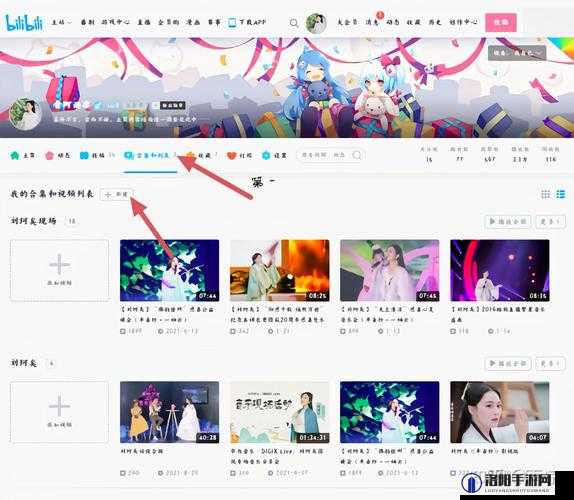Click the title text under the 08:16 video
The image size is (574, 500).
tap(498, 314)
